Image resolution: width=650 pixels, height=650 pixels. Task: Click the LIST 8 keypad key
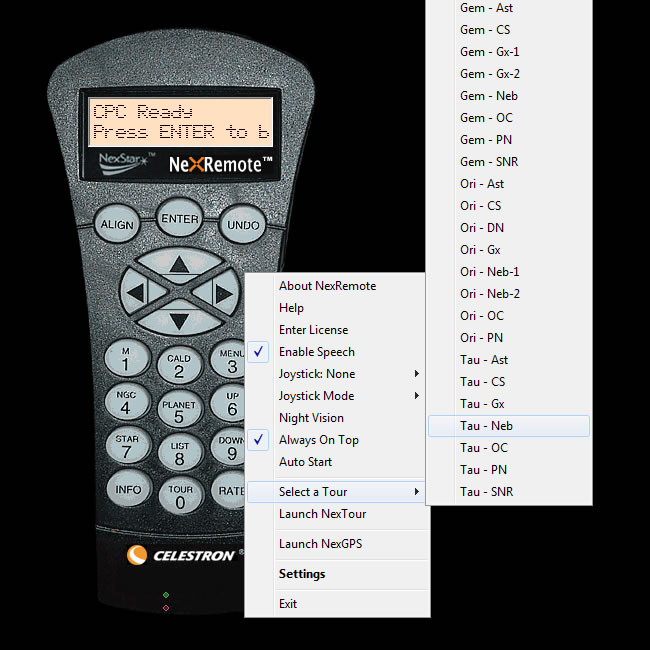(179, 453)
